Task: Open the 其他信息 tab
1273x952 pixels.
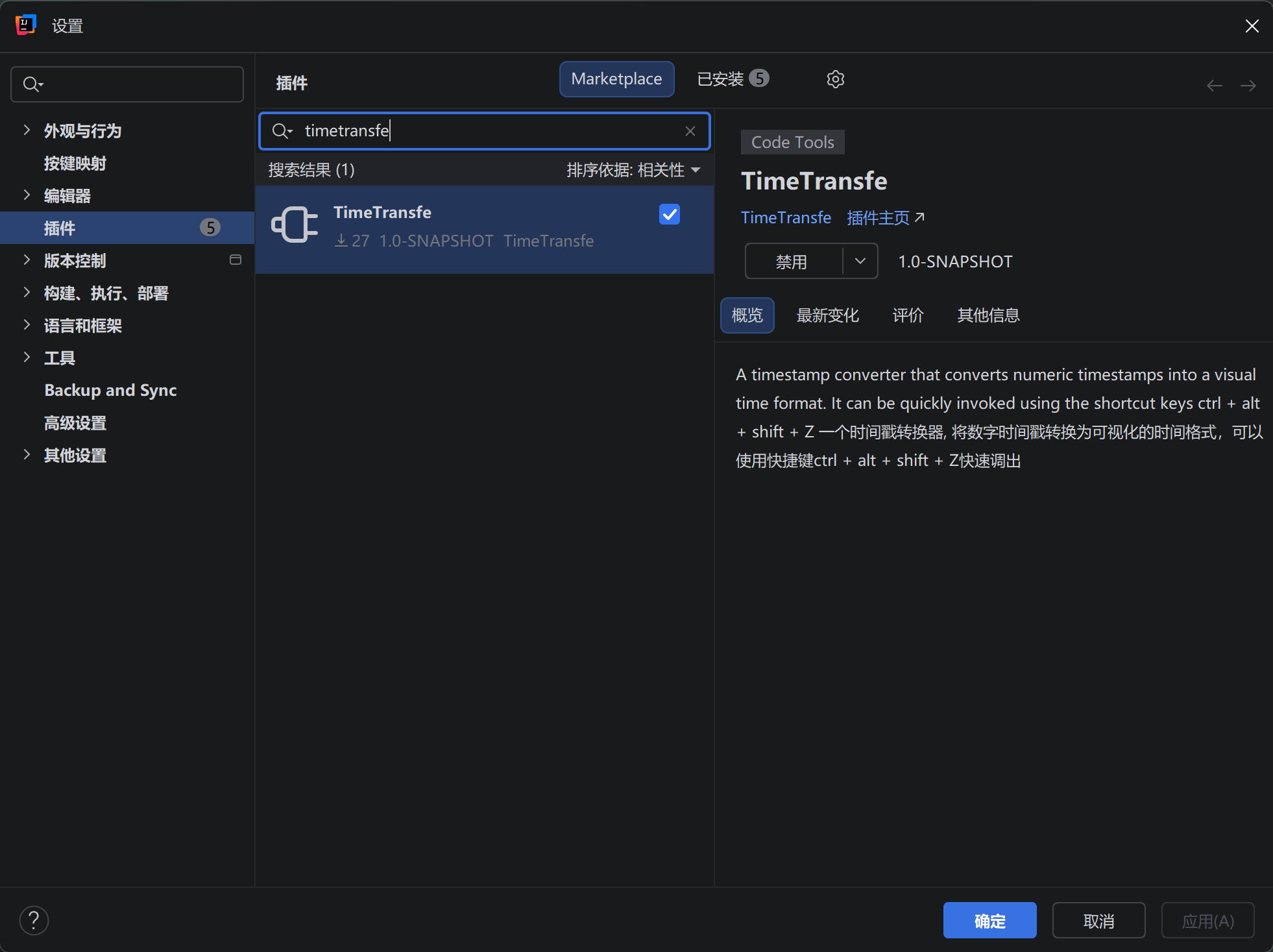Action: pos(988,315)
